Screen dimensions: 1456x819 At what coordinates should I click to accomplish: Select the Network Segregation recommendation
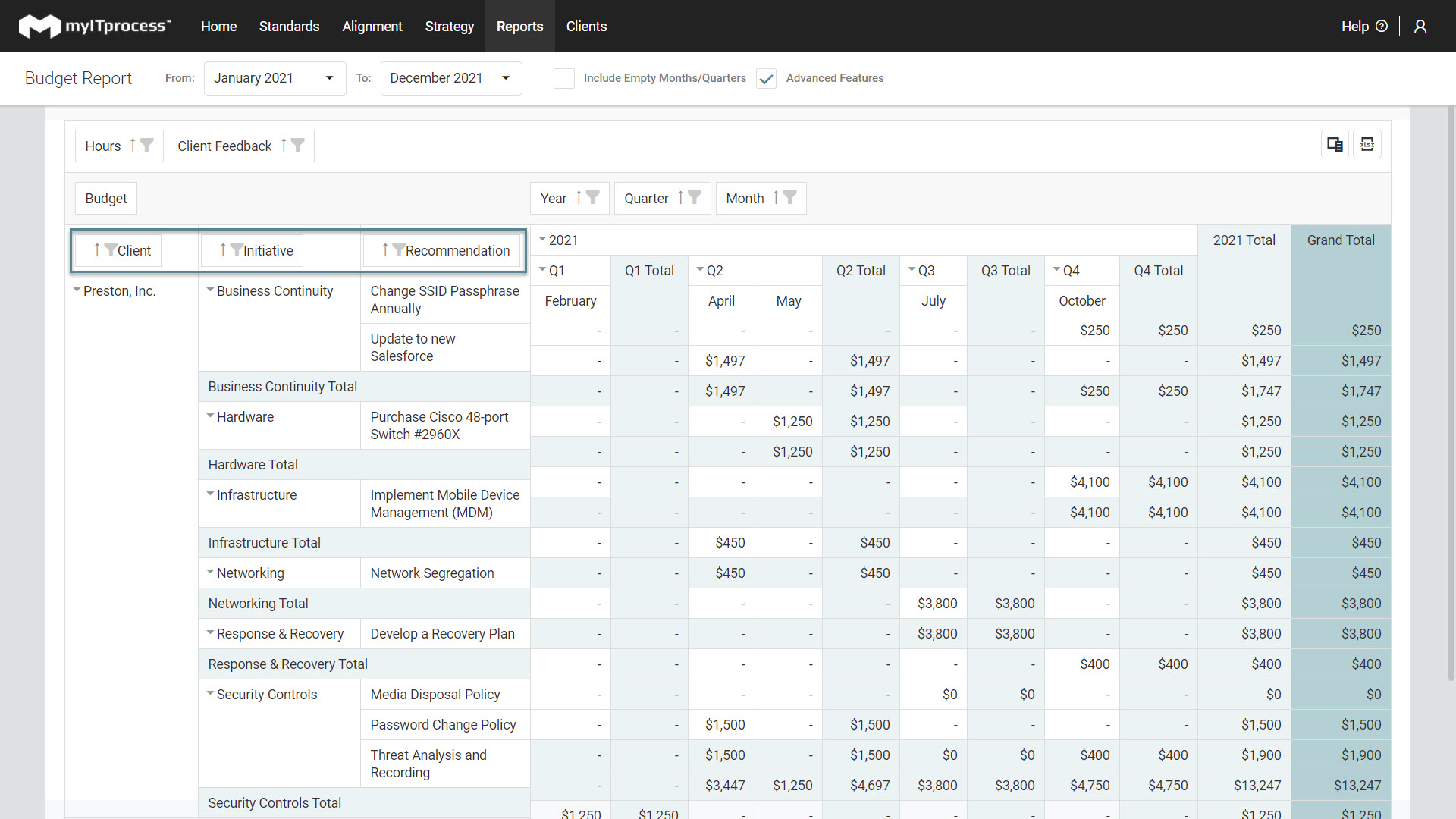click(432, 573)
